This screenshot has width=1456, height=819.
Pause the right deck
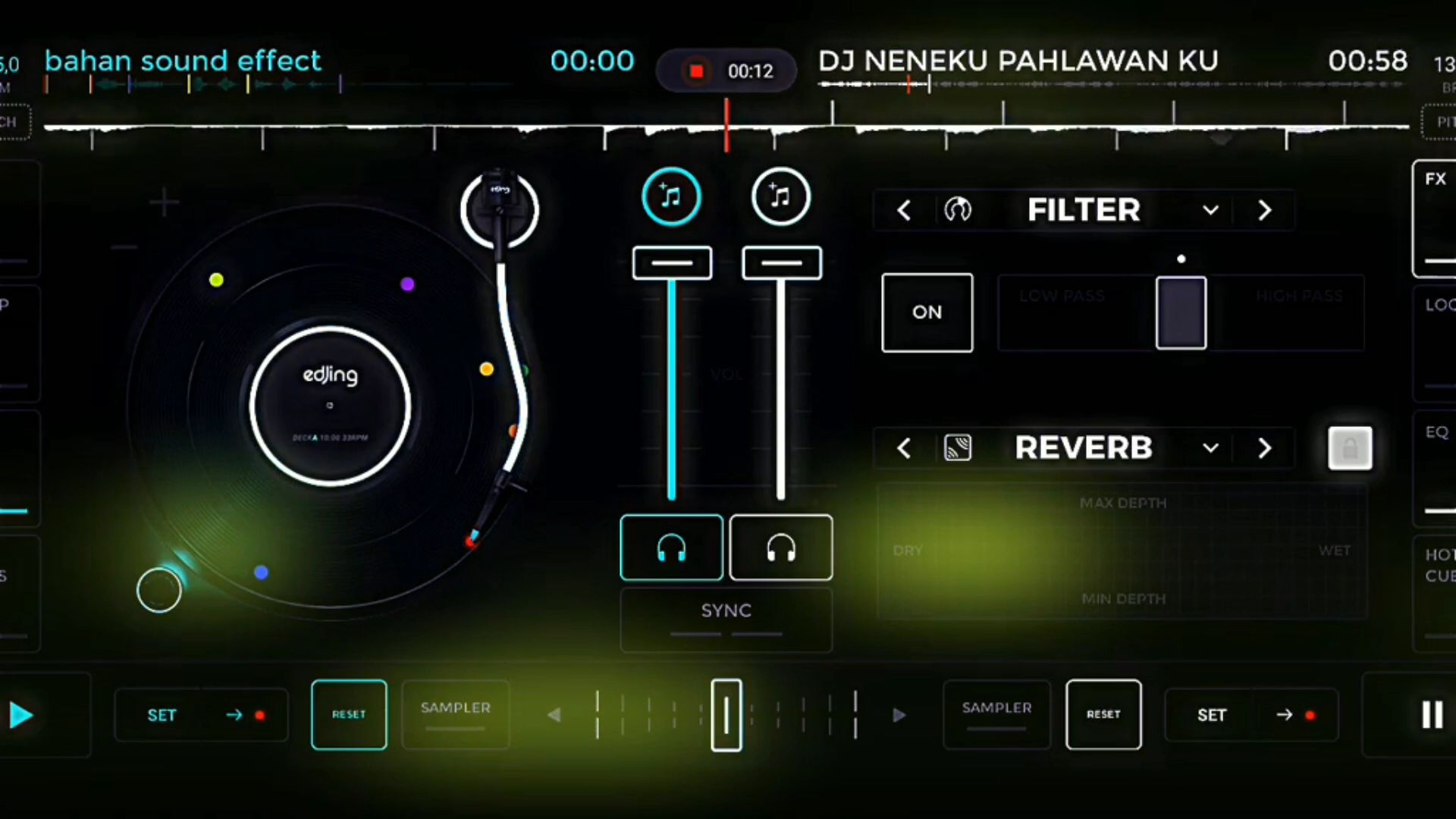[x=1431, y=714]
